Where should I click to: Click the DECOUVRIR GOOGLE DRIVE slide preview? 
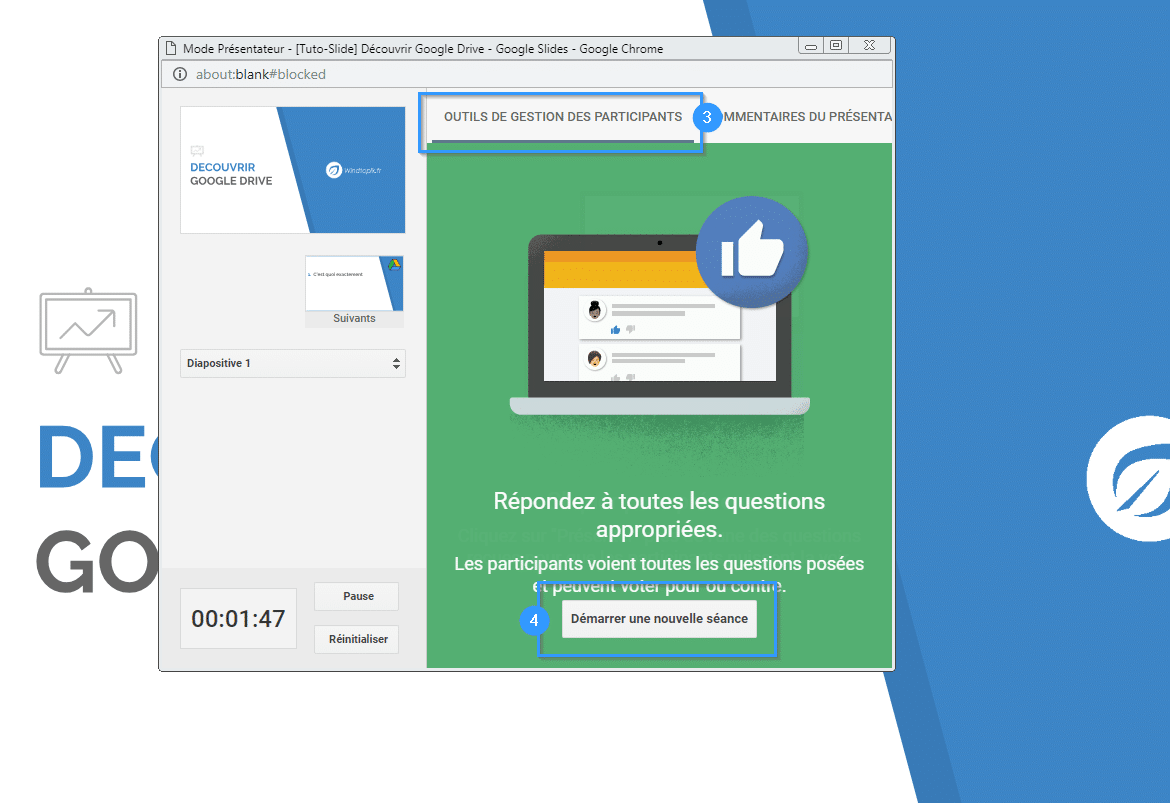pos(292,170)
